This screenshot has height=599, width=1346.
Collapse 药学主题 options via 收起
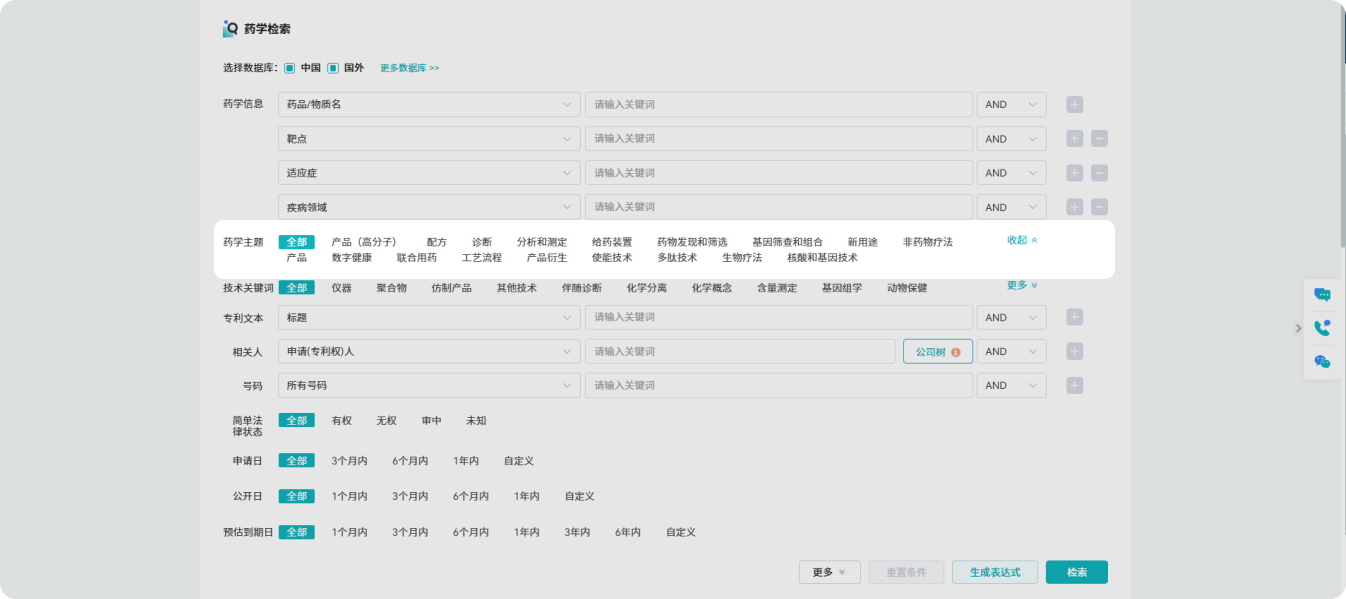click(x=1022, y=240)
